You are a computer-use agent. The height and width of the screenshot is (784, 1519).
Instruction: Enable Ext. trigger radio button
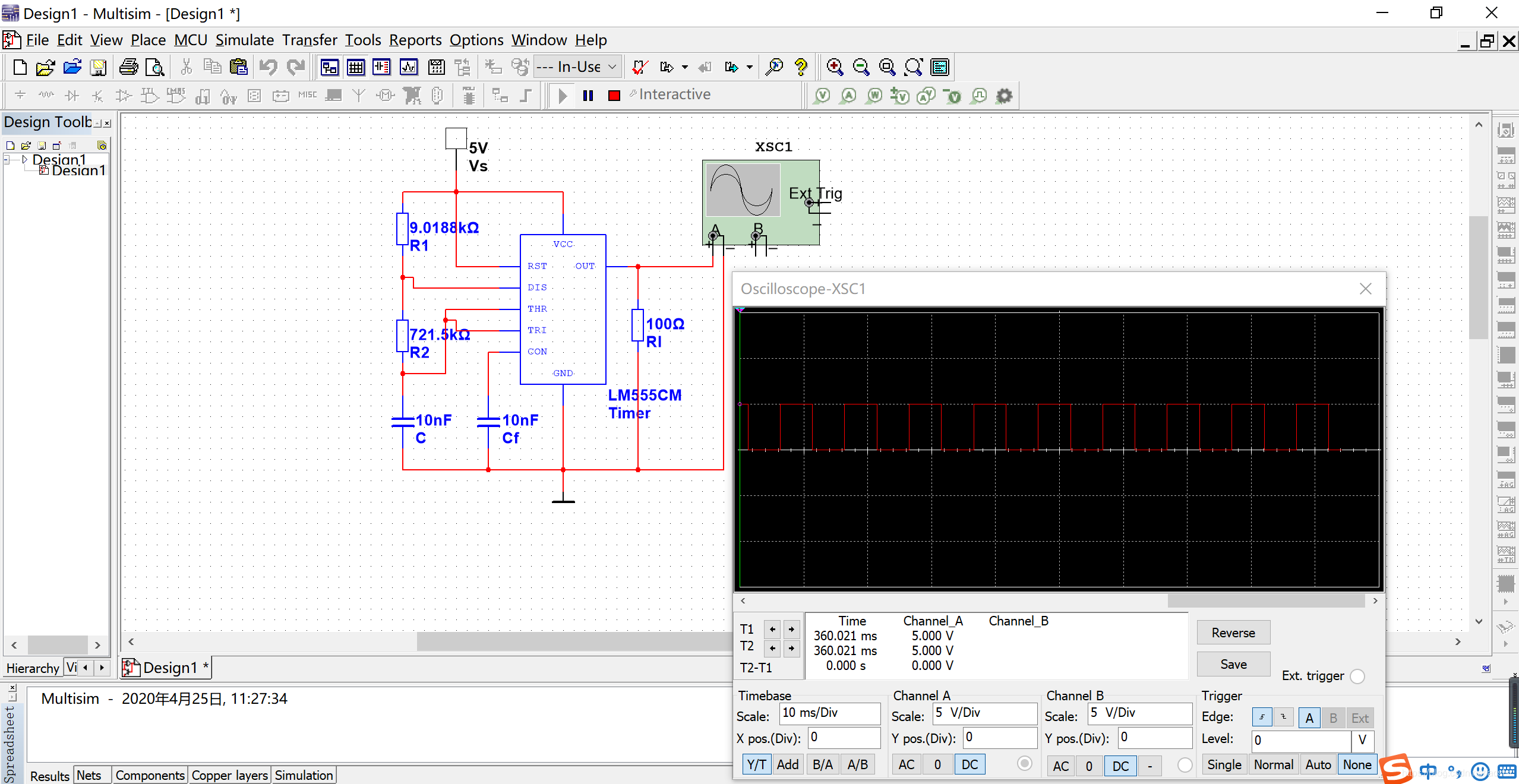[x=1357, y=676]
